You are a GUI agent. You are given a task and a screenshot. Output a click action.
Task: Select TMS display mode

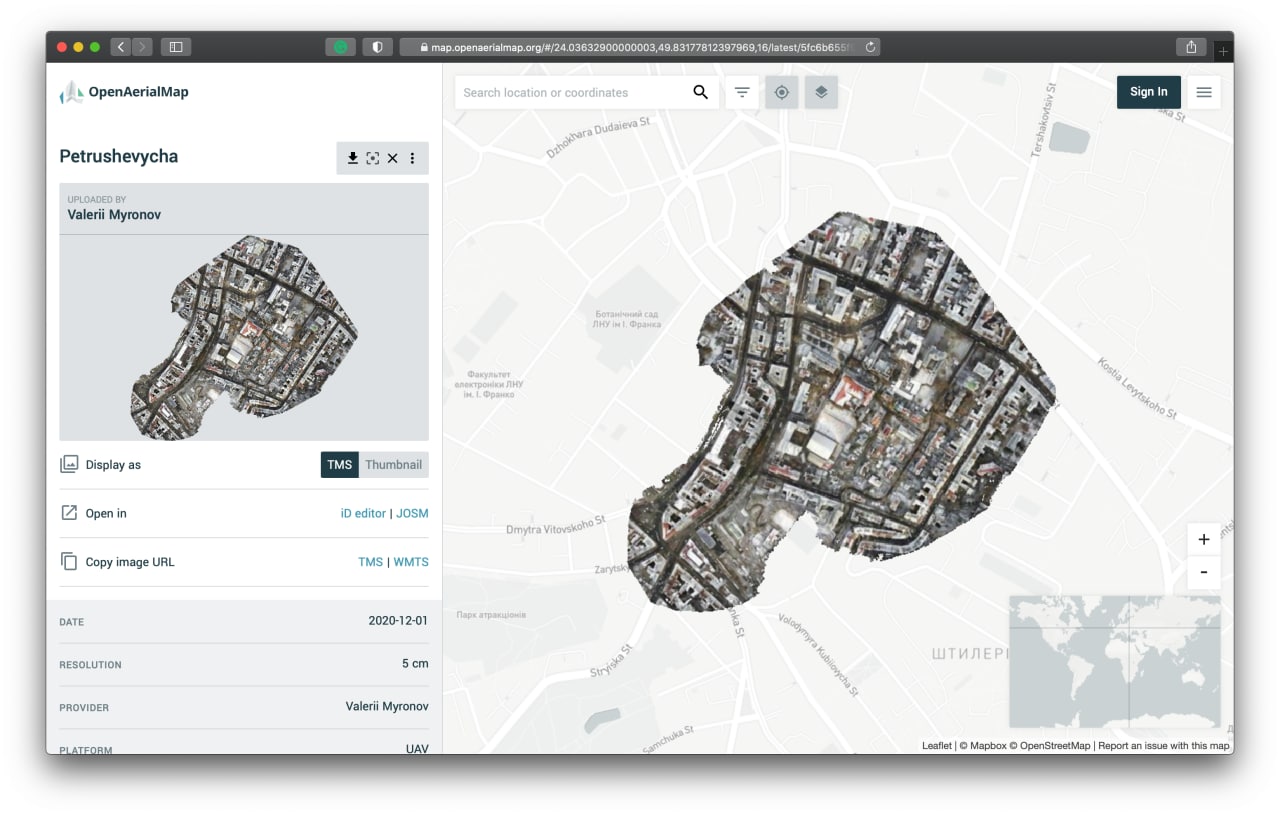[x=340, y=465]
